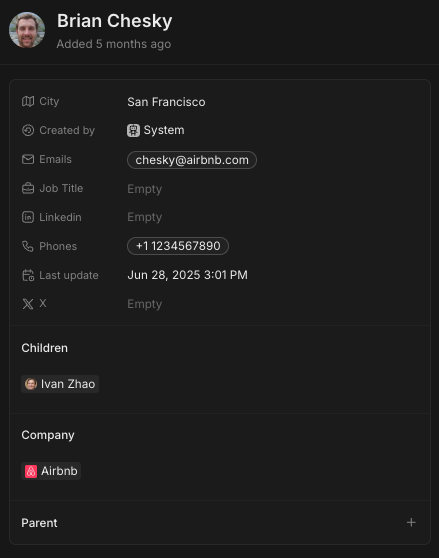
Task: Click the Last update calendar icon
Action: pyautogui.click(x=28, y=275)
